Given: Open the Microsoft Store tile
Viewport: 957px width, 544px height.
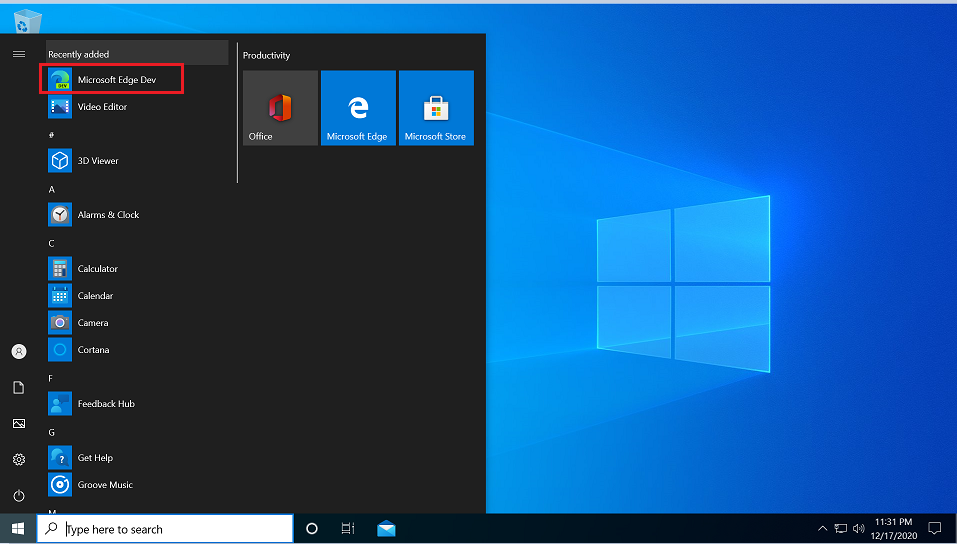Looking at the screenshot, I should pyautogui.click(x=436, y=108).
